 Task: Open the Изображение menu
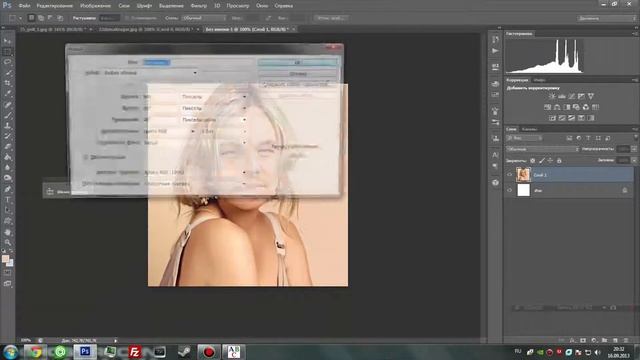tap(95, 6)
